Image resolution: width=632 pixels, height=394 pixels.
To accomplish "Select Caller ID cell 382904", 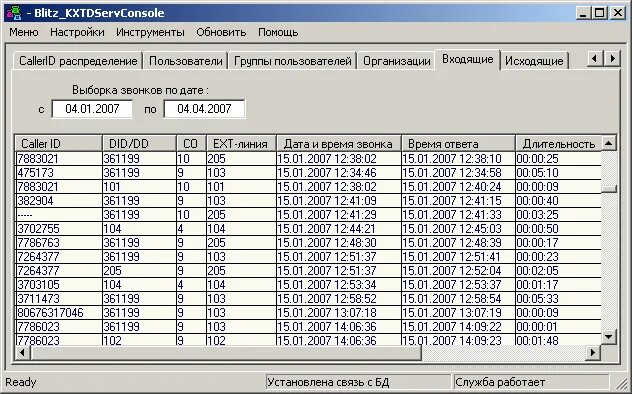I will tap(58, 201).
